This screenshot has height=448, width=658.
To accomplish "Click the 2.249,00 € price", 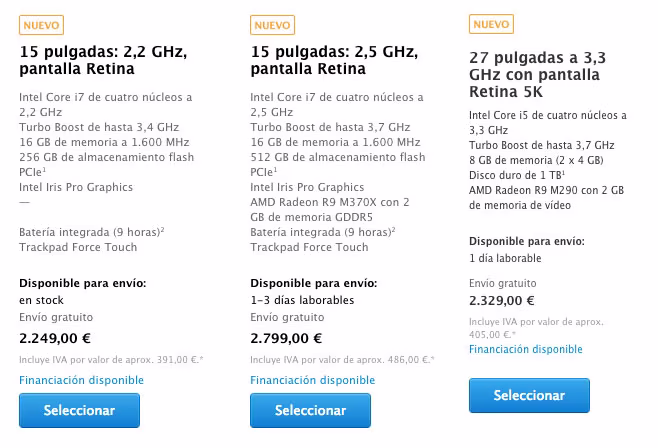I will coord(55,338).
